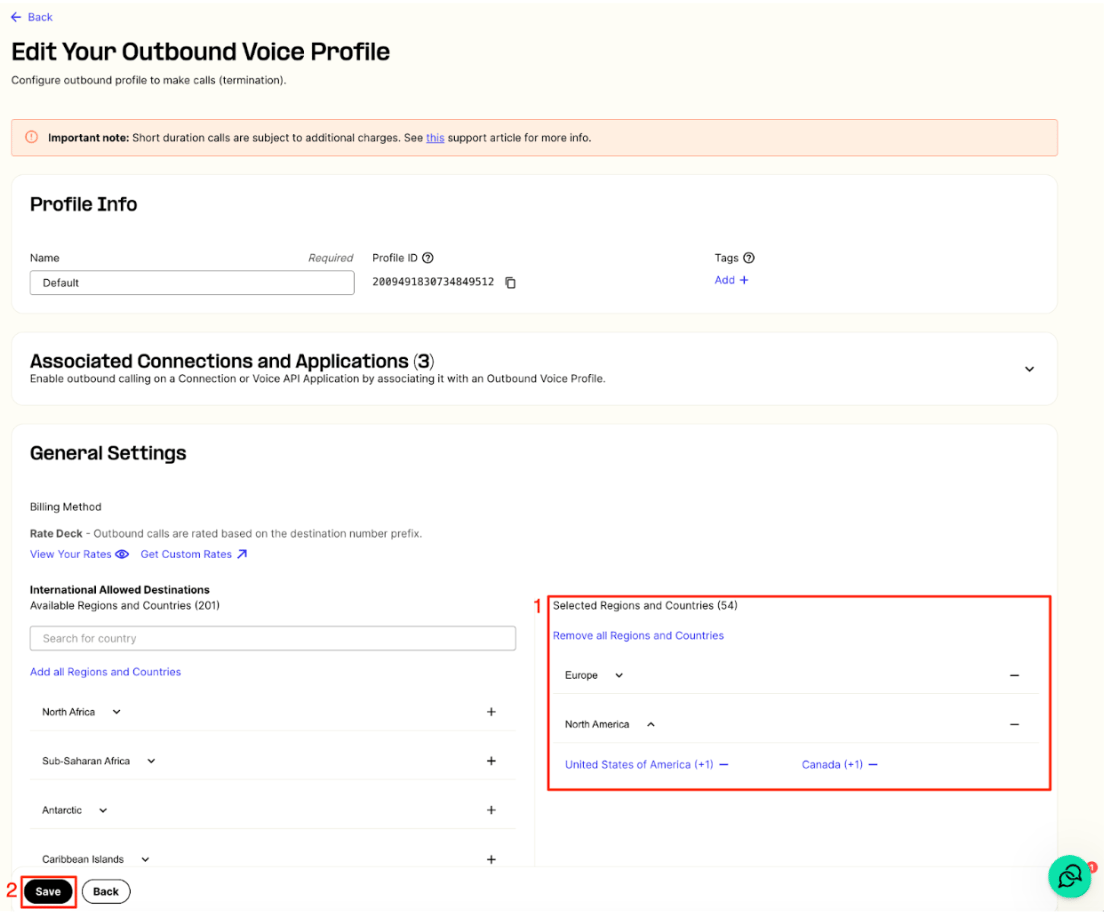The width and height of the screenshot is (1107, 921).
Task: Open the live chat support bubble
Action: [1070, 876]
